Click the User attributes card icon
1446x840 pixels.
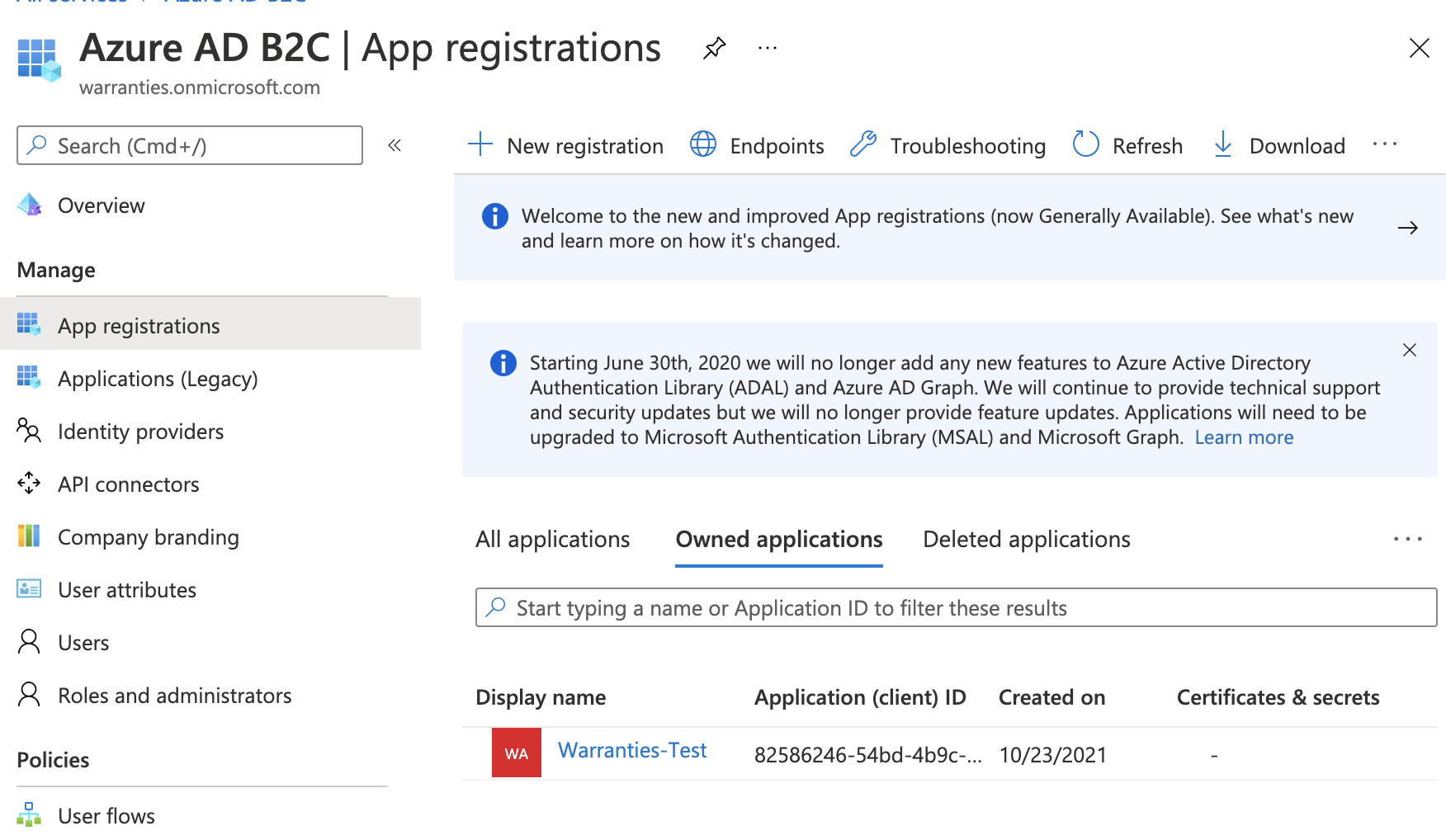coord(29,588)
